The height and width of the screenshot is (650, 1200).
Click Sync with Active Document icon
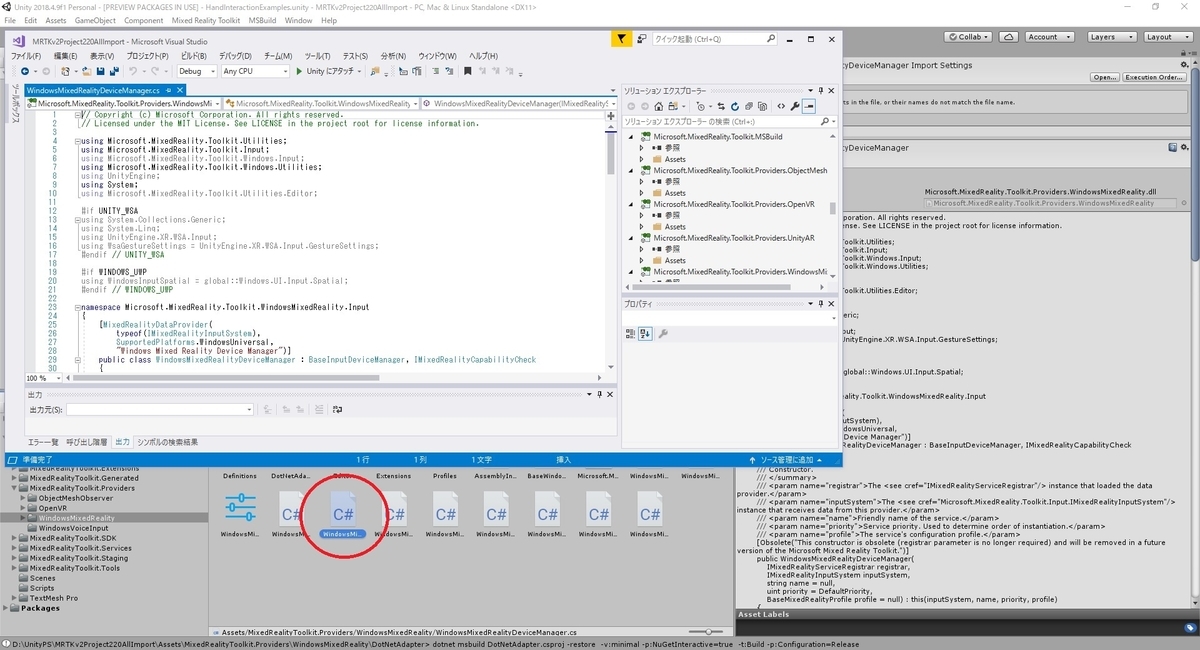(x=721, y=107)
